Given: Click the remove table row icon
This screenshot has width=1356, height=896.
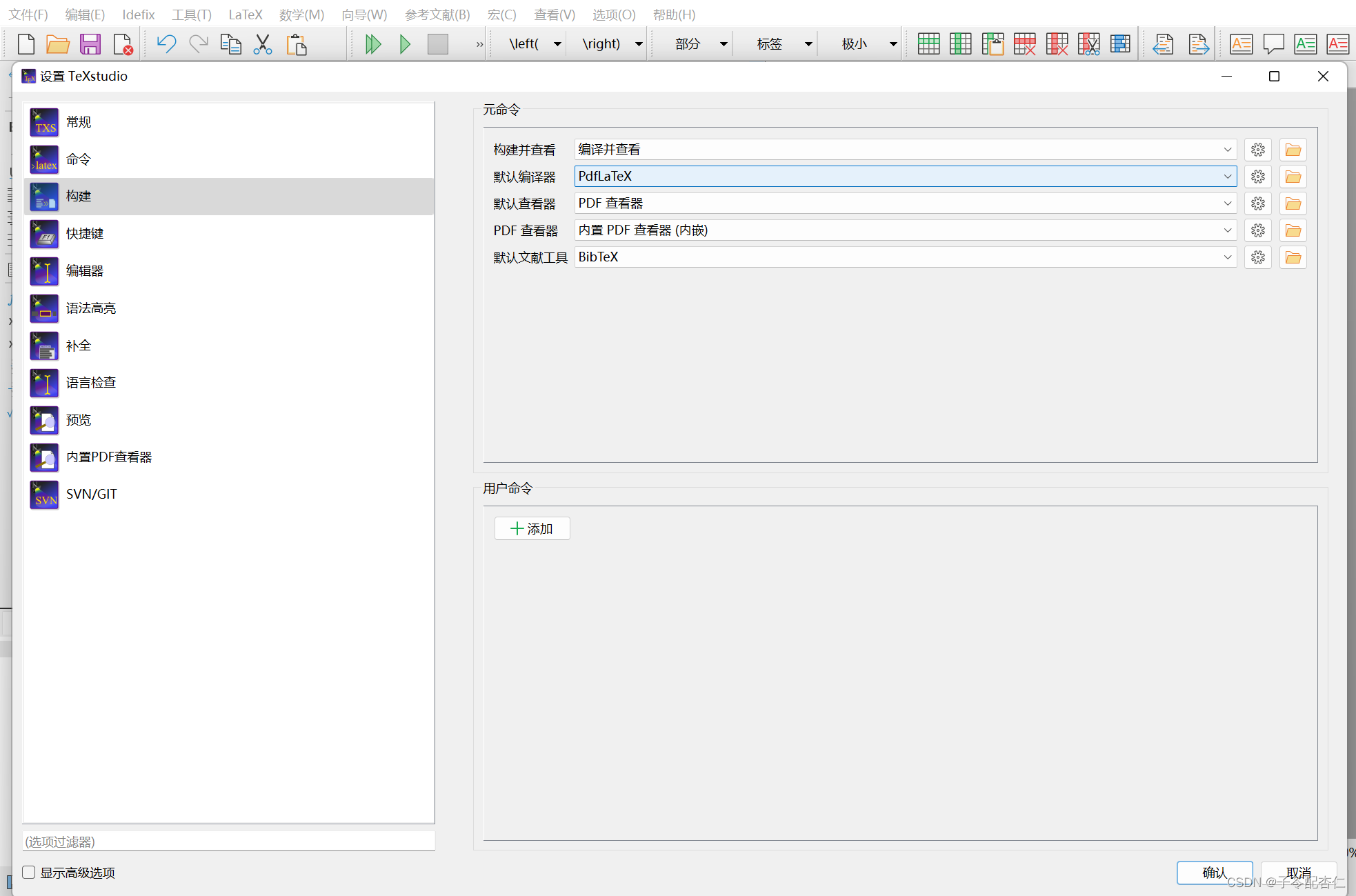Looking at the screenshot, I should coord(1024,44).
